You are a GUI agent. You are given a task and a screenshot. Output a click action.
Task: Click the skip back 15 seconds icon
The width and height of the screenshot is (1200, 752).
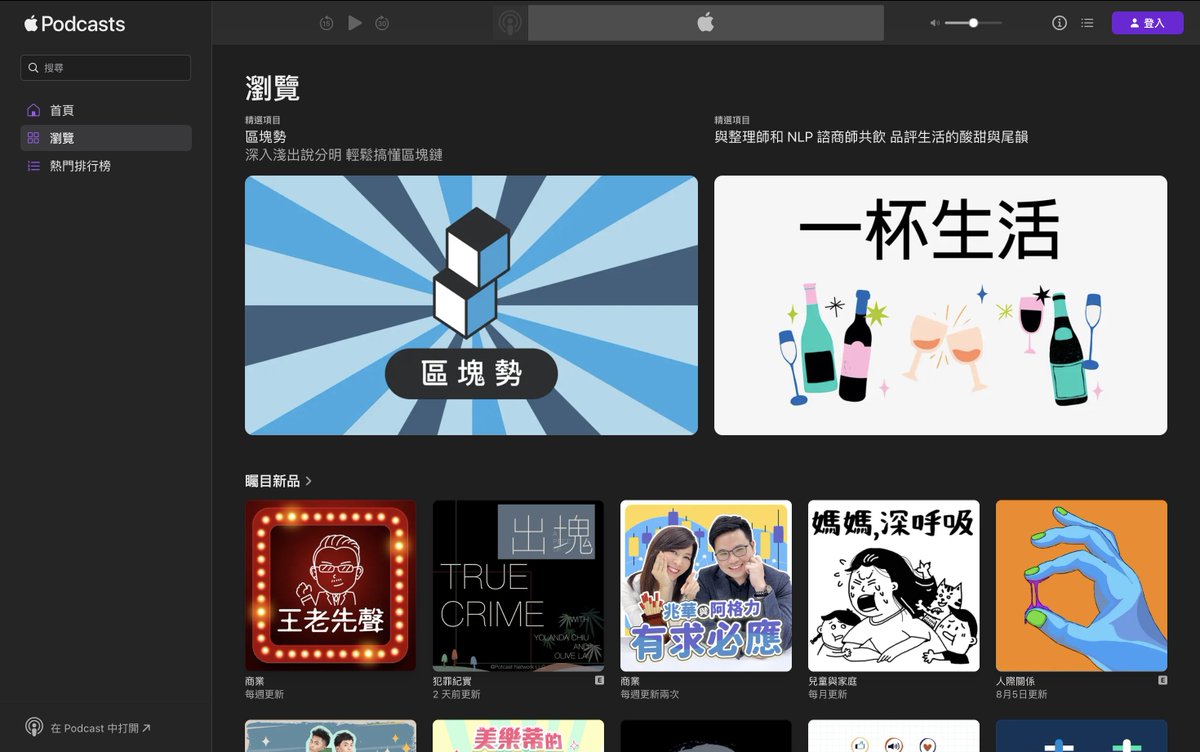point(326,22)
